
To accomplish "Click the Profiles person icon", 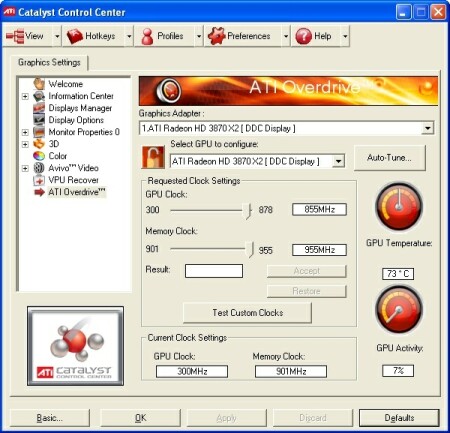I will click(147, 36).
